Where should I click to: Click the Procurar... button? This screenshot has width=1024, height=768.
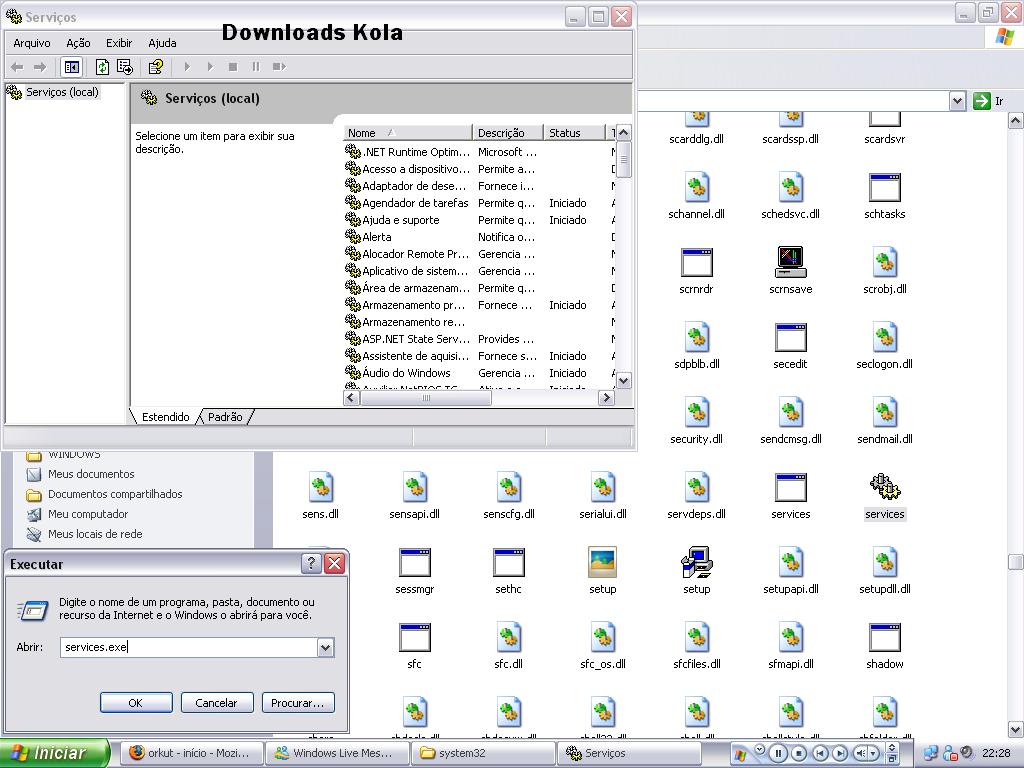click(x=297, y=703)
